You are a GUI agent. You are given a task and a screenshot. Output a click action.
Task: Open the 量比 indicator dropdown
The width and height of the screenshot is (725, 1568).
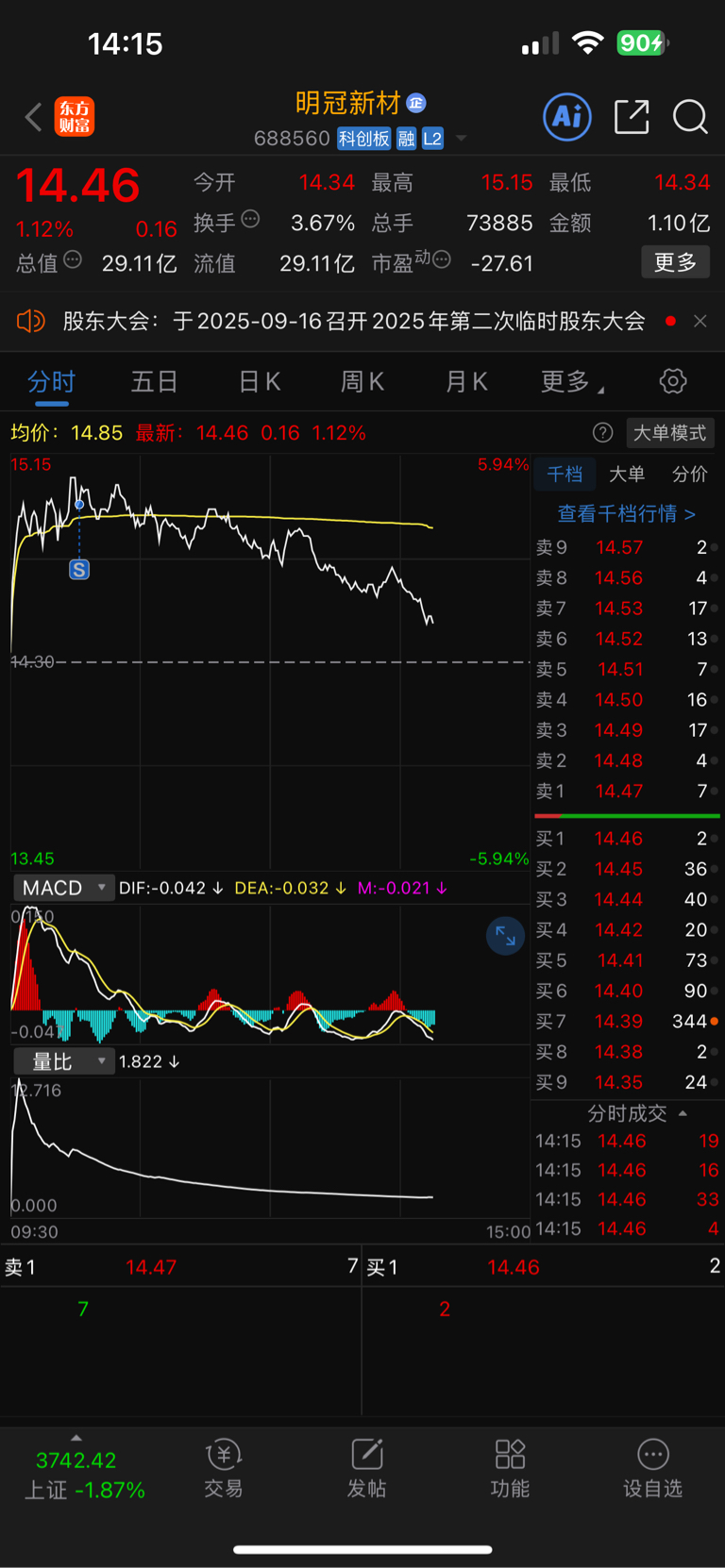(63, 1061)
